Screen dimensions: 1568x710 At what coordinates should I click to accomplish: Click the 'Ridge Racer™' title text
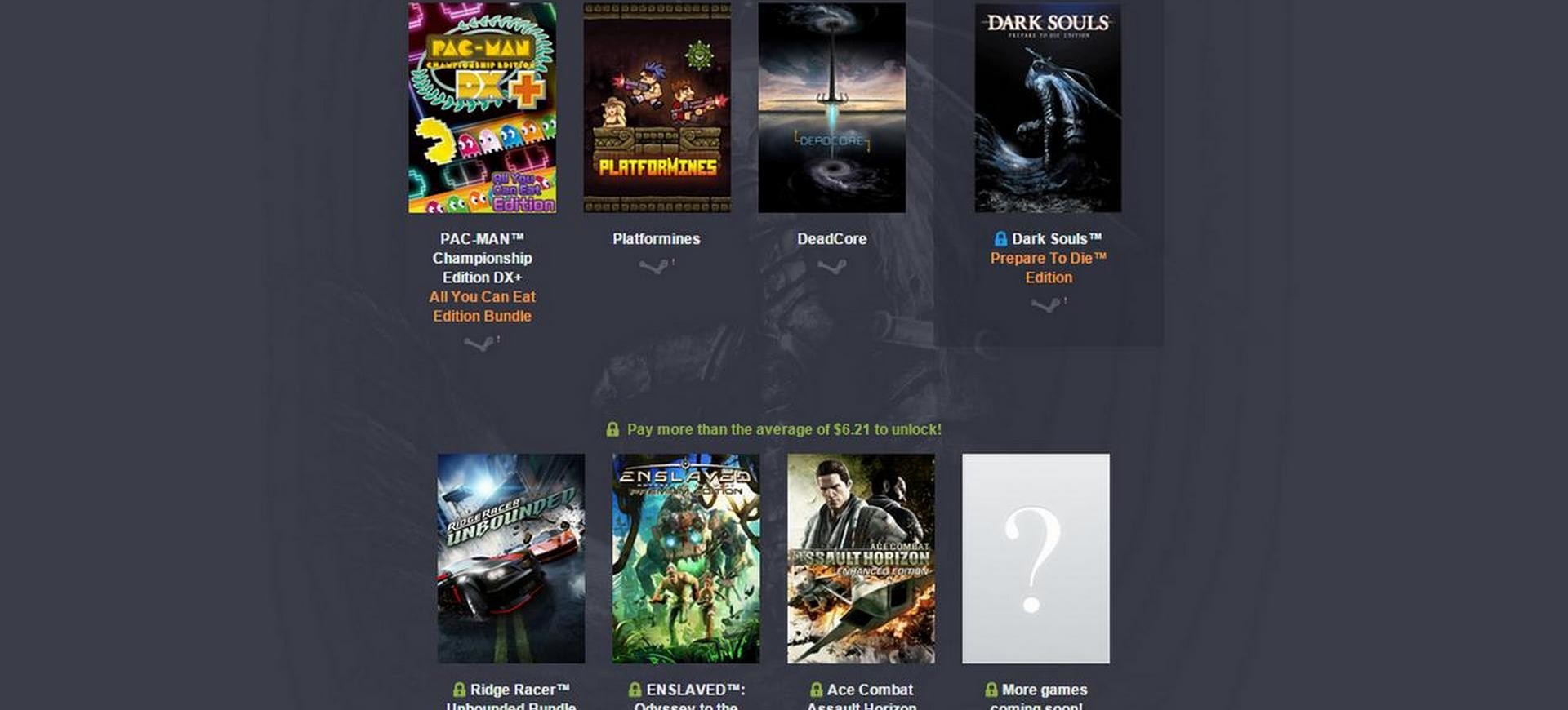519,690
